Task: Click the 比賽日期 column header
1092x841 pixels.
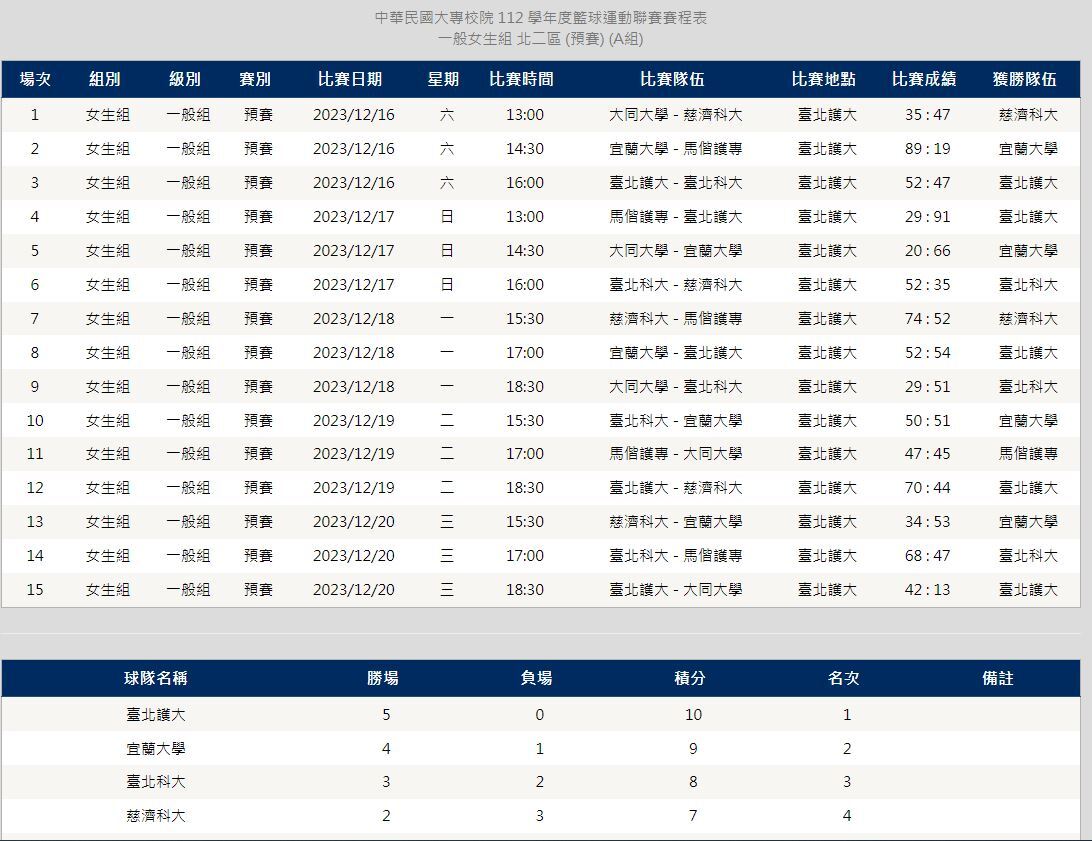Action: click(350, 79)
